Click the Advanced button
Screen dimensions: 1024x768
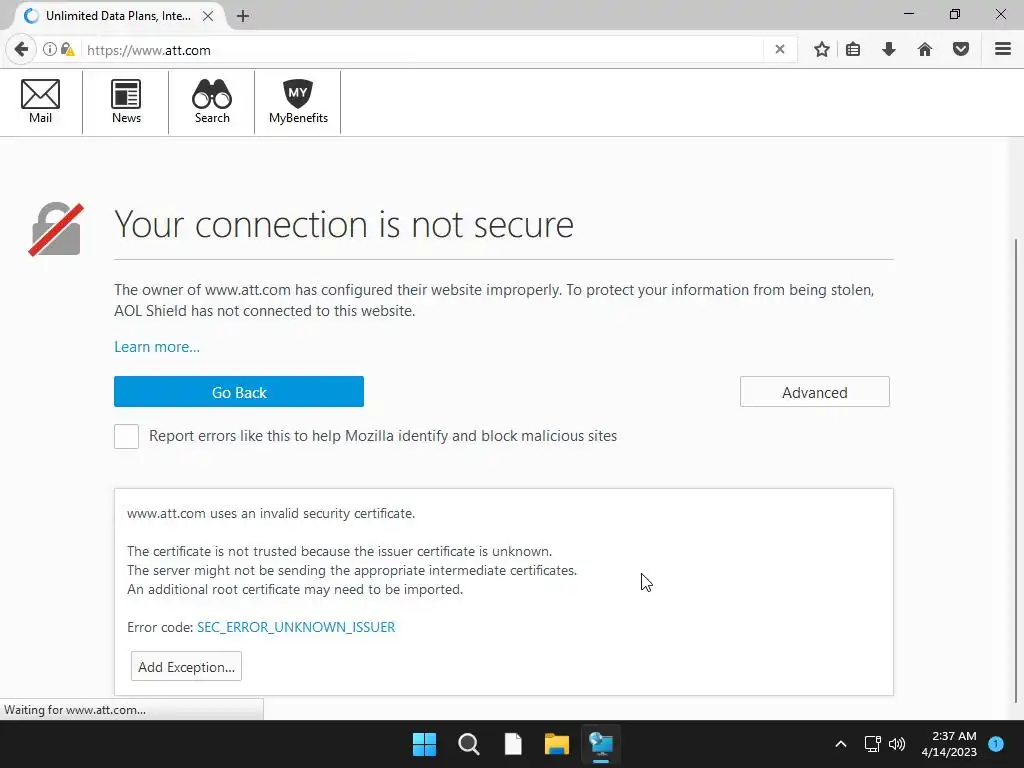[x=814, y=392]
